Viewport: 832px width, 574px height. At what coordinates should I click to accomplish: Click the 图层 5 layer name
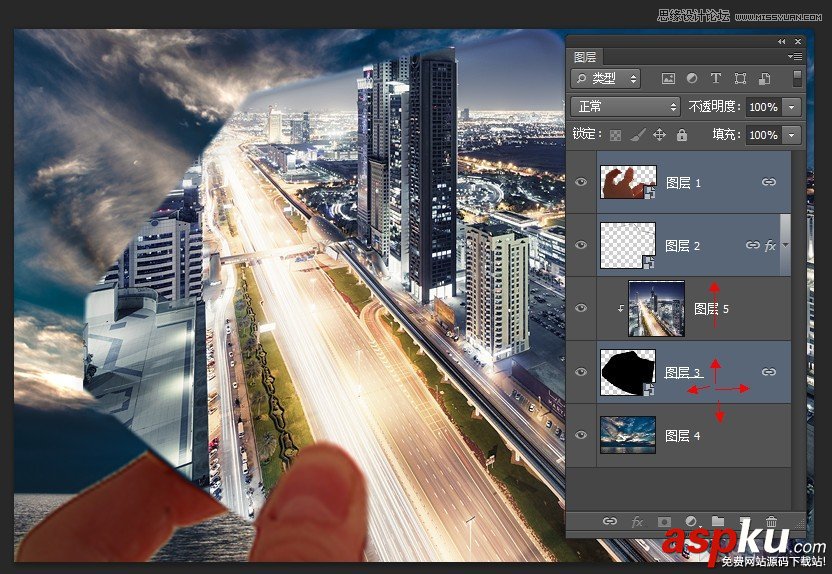coord(712,309)
